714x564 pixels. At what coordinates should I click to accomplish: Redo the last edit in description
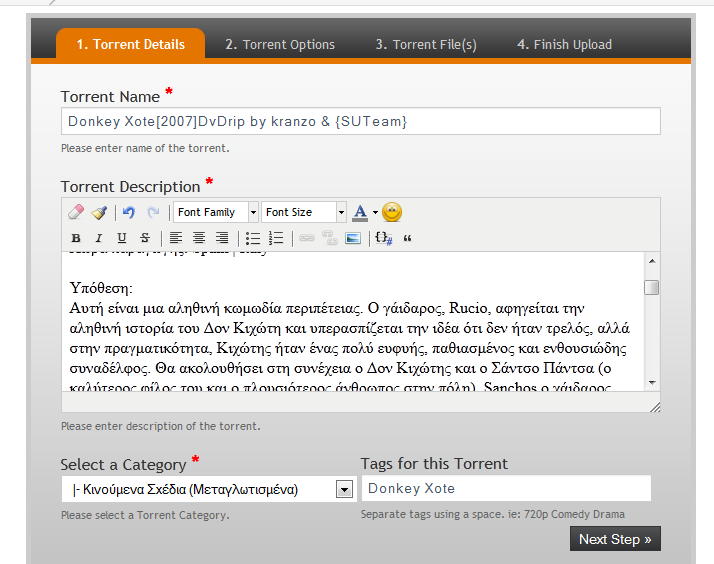click(x=153, y=212)
